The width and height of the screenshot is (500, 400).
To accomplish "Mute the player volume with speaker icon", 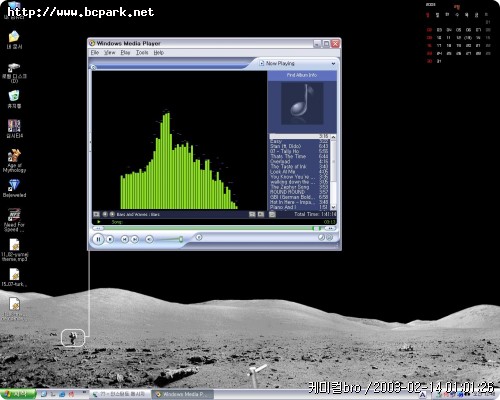I will 149,239.
